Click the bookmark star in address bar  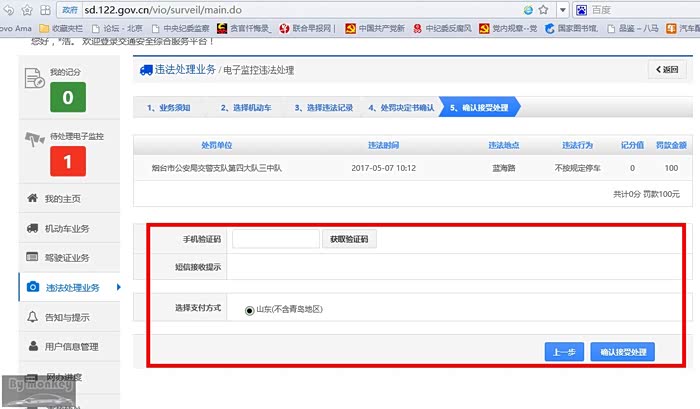pyautogui.click(x=544, y=9)
